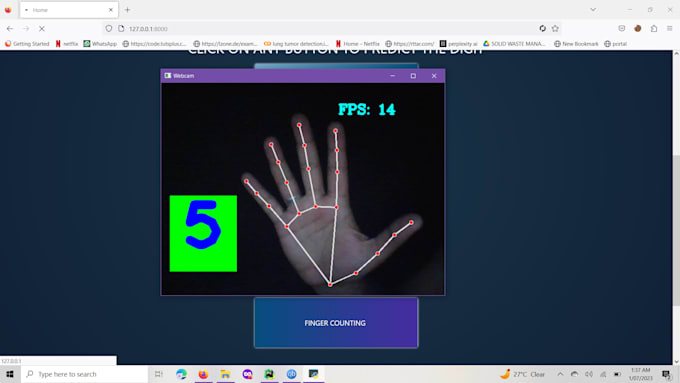Go back using browser back arrow

[x=10, y=29]
